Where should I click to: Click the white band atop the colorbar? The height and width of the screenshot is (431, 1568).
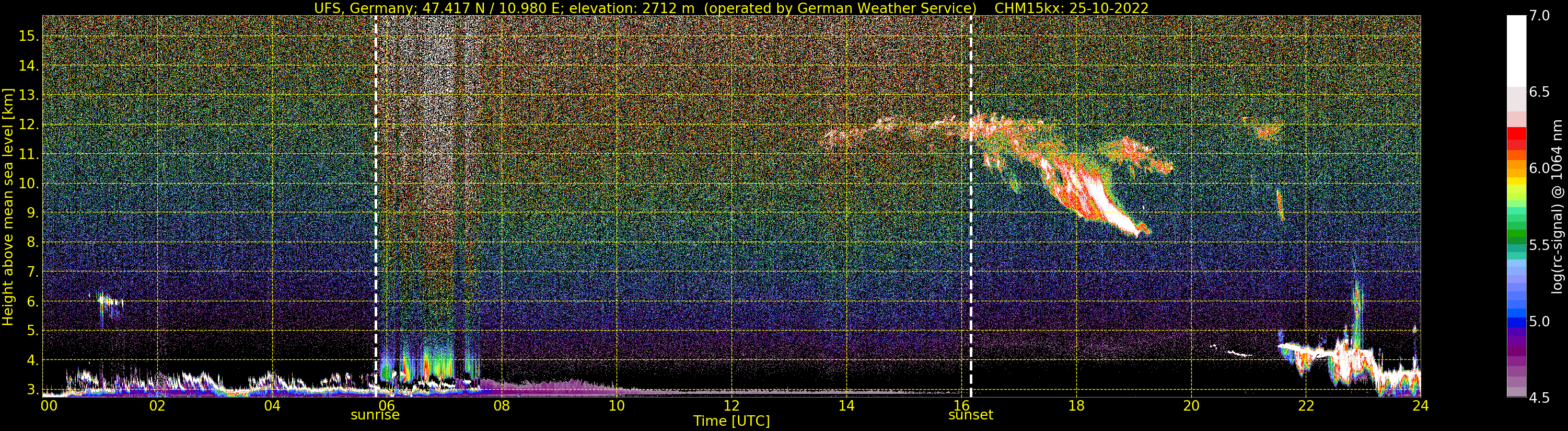1516,52
